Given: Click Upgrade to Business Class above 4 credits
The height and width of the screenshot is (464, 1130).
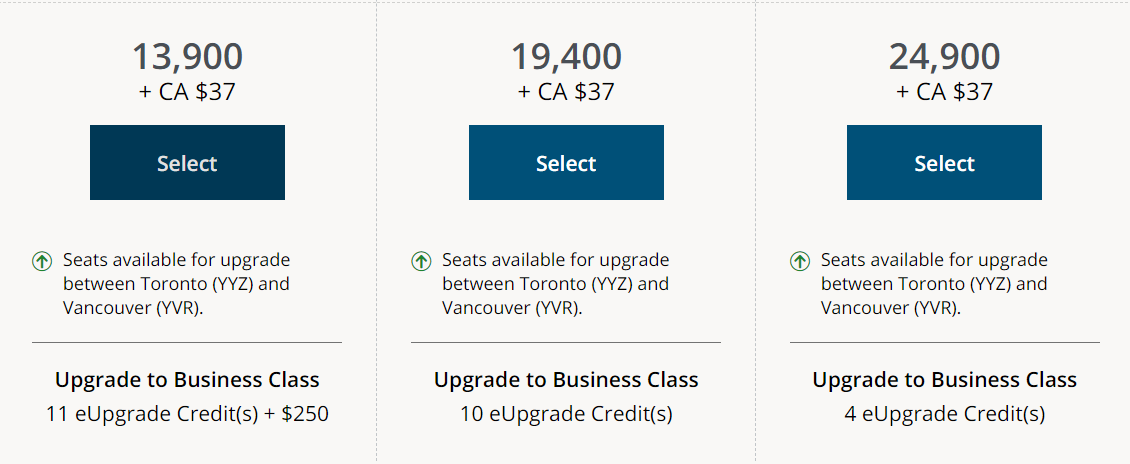Looking at the screenshot, I should 944,380.
